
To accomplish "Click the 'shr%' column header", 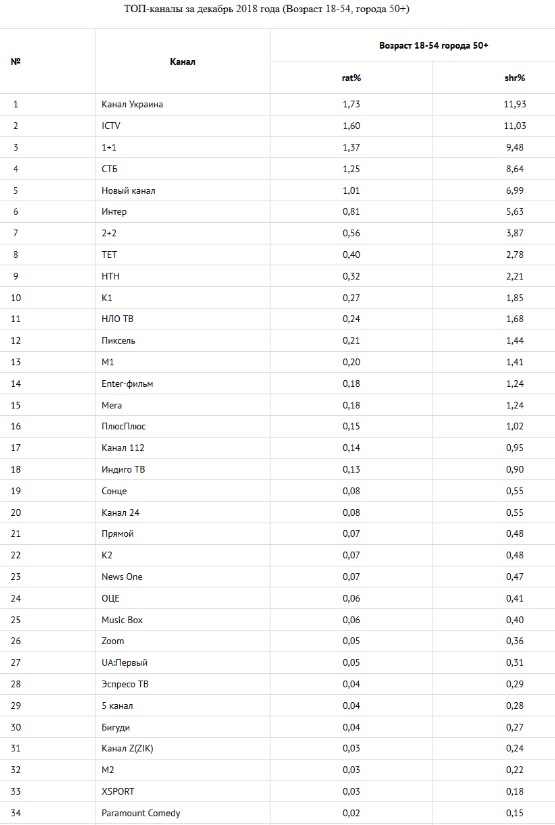I will 514,78.
